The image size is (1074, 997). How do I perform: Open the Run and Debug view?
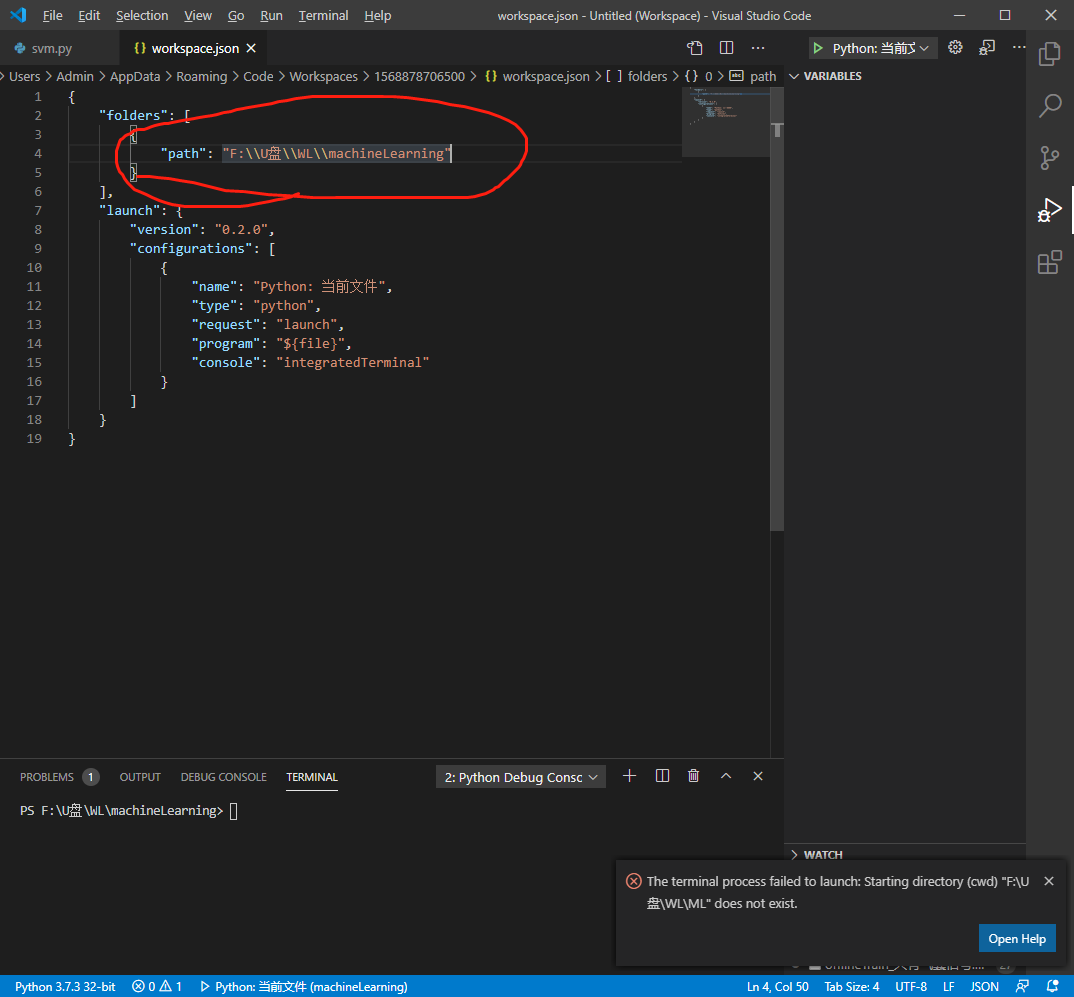pyautogui.click(x=1050, y=210)
